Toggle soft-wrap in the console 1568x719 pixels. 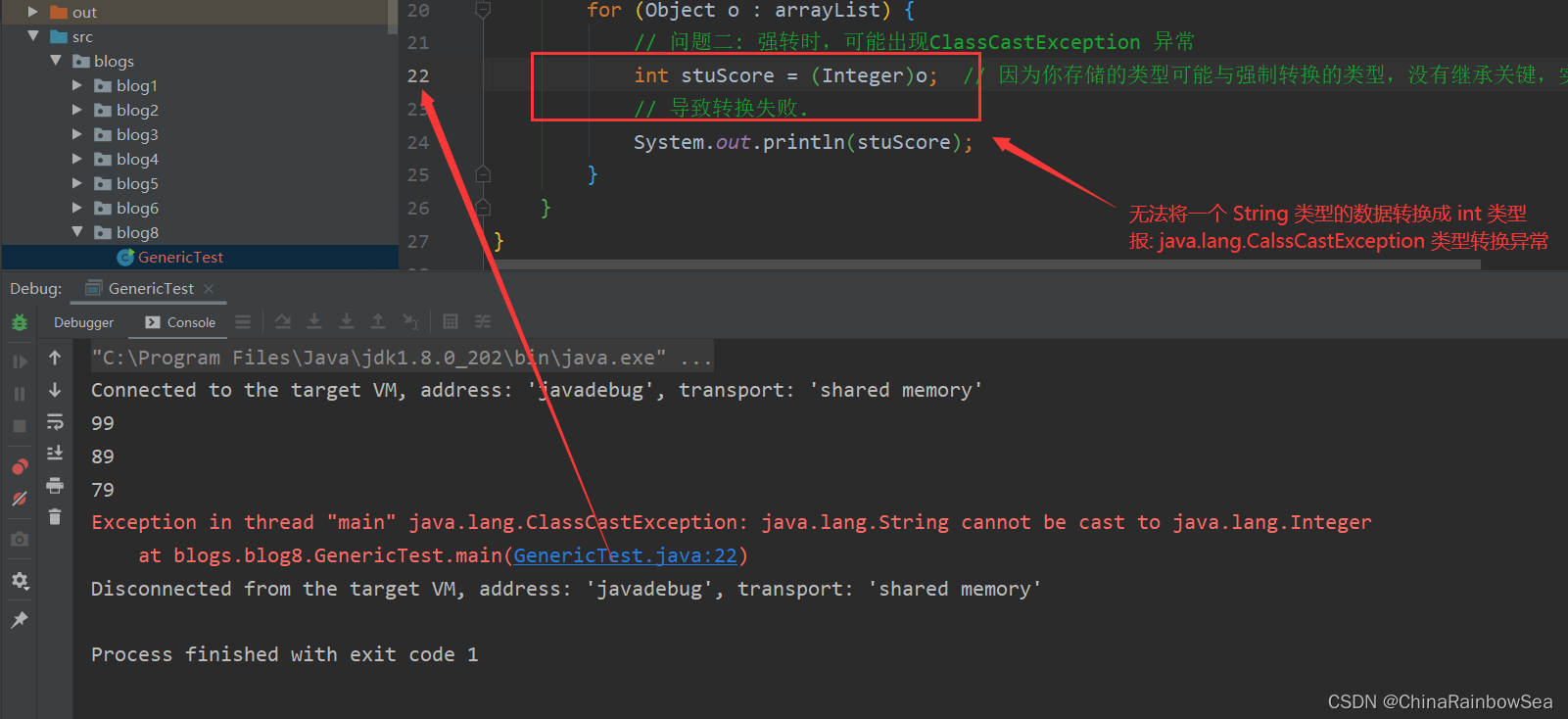(55, 422)
